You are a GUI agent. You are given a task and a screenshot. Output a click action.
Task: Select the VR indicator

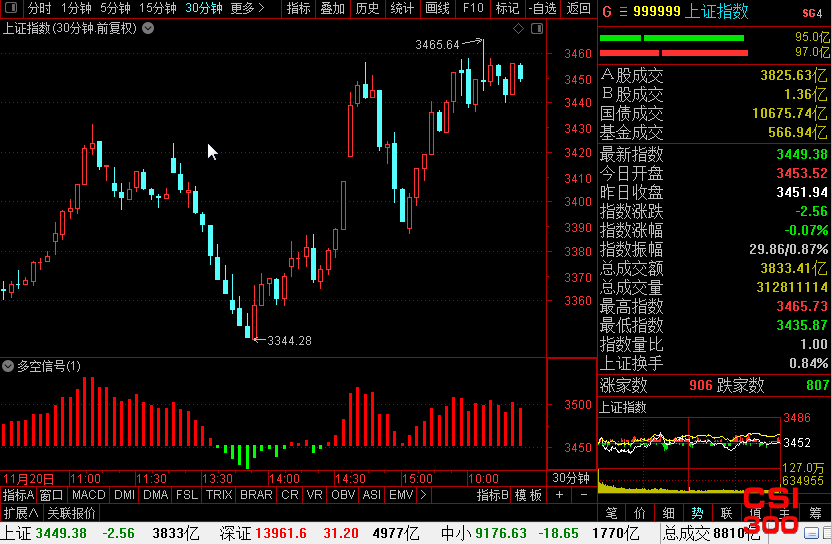(315, 495)
